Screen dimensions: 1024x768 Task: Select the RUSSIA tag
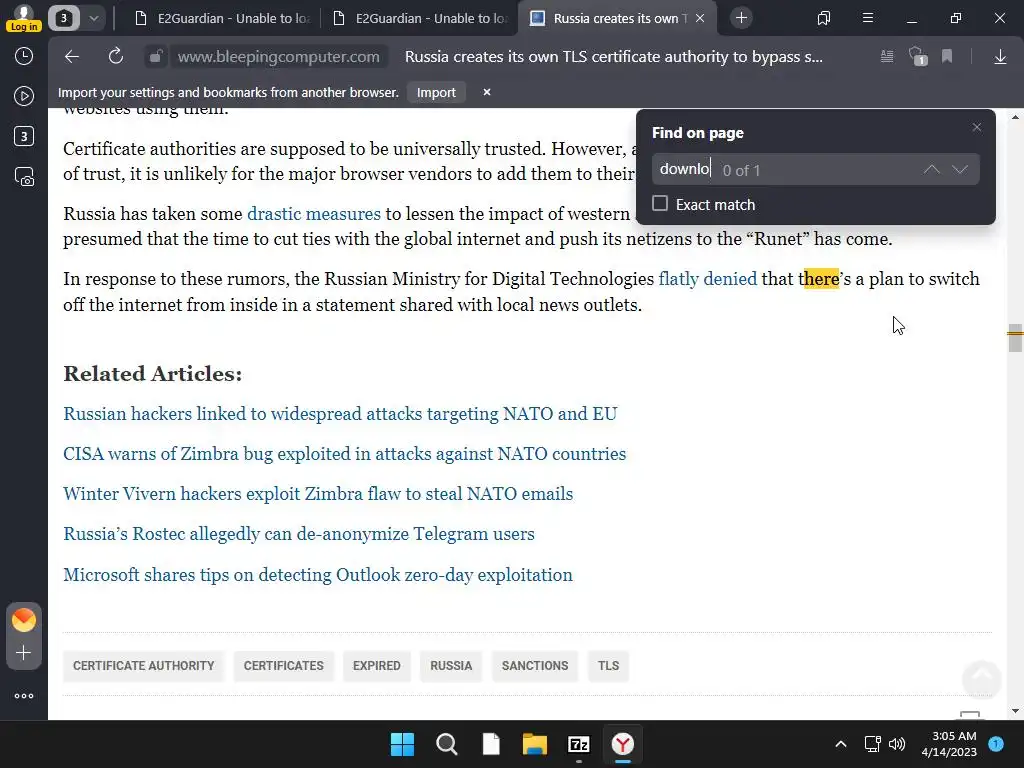pyautogui.click(x=451, y=666)
